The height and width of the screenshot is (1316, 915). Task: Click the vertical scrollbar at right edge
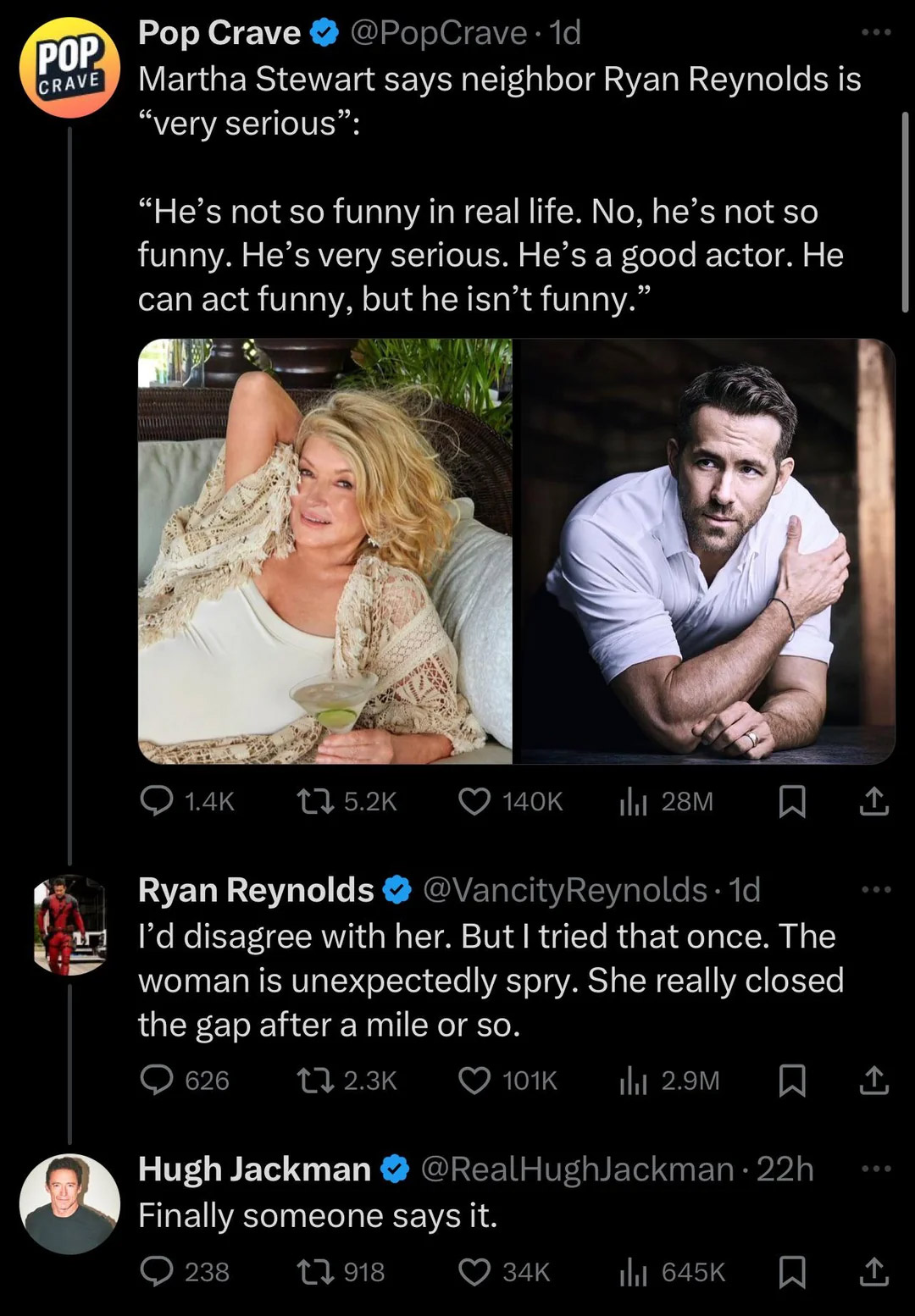905,212
